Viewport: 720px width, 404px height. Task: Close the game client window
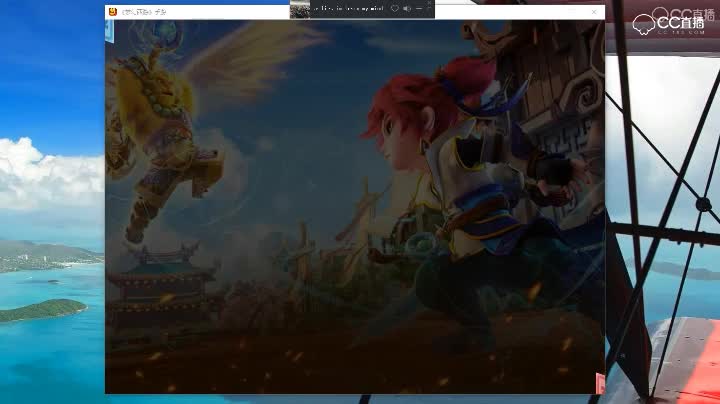(594, 12)
